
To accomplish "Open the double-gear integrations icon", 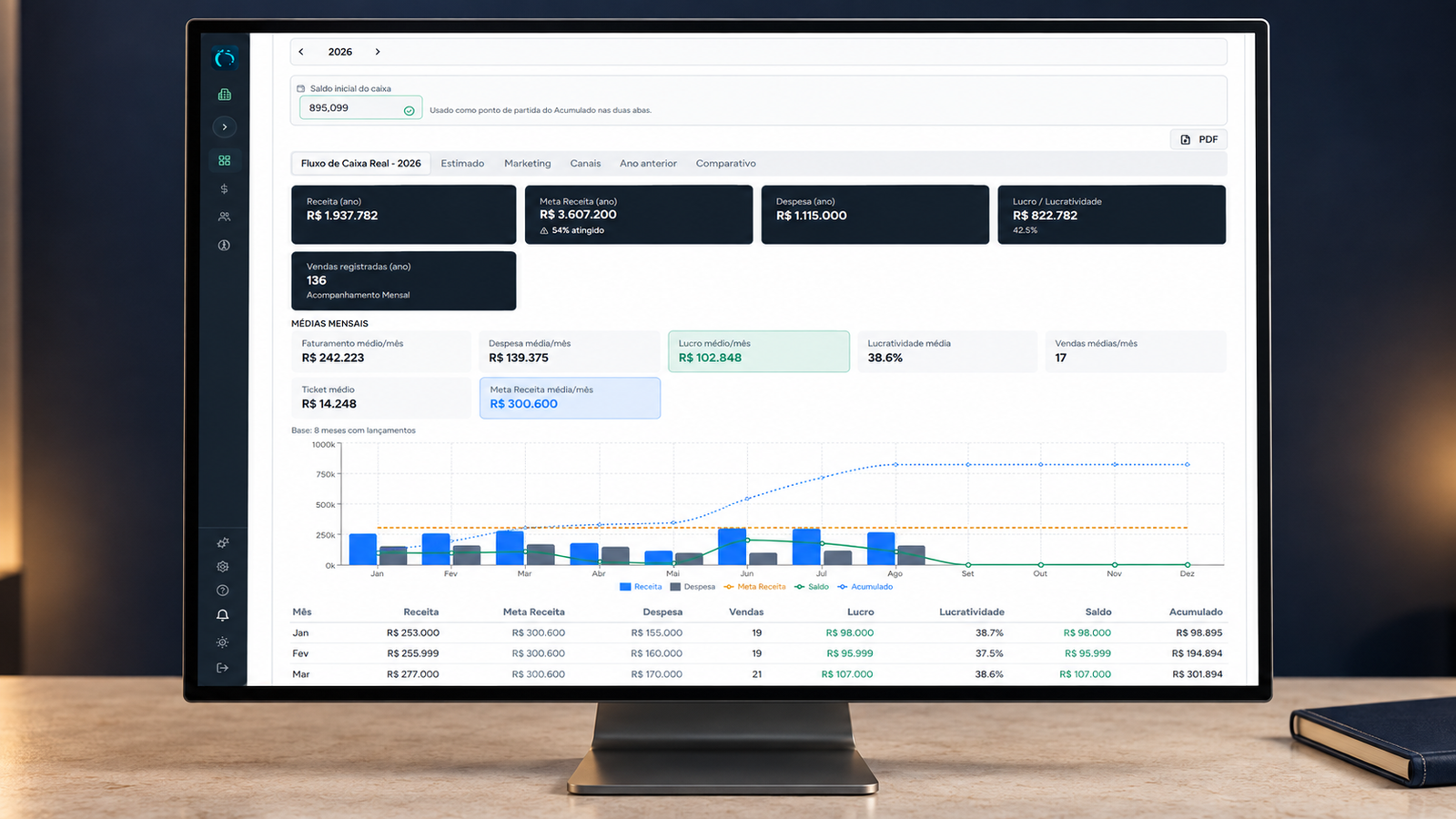I will 223,543.
